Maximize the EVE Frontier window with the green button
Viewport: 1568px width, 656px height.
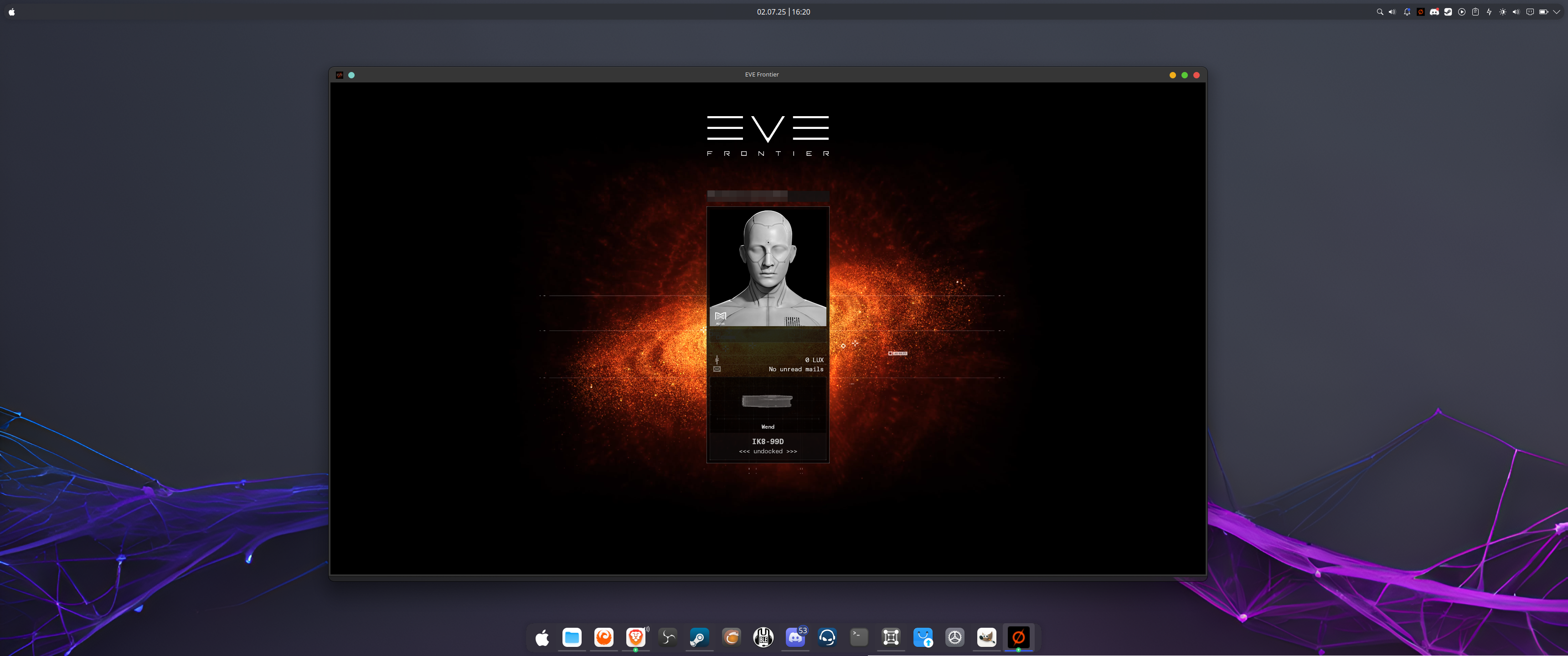[x=1185, y=75]
